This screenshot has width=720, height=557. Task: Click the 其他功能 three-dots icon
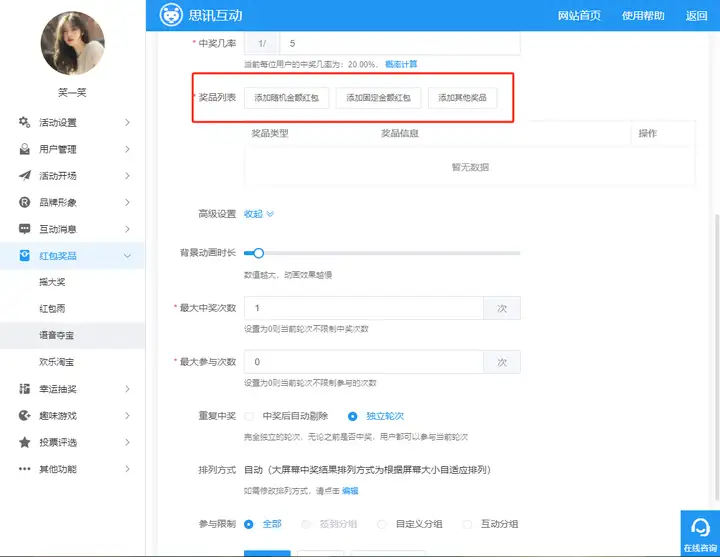click(24, 469)
